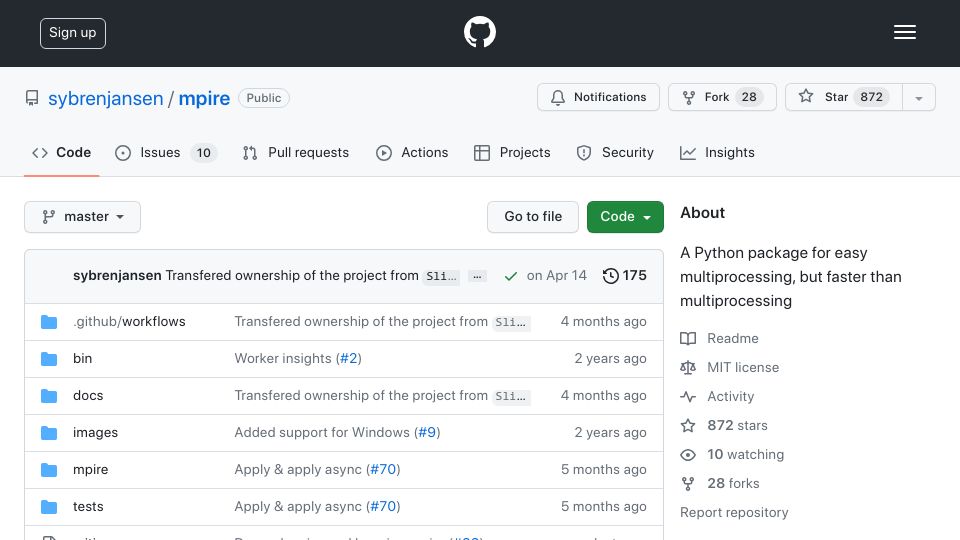960x540 pixels.
Task: Click the history clock icon
Action: point(610,276)
